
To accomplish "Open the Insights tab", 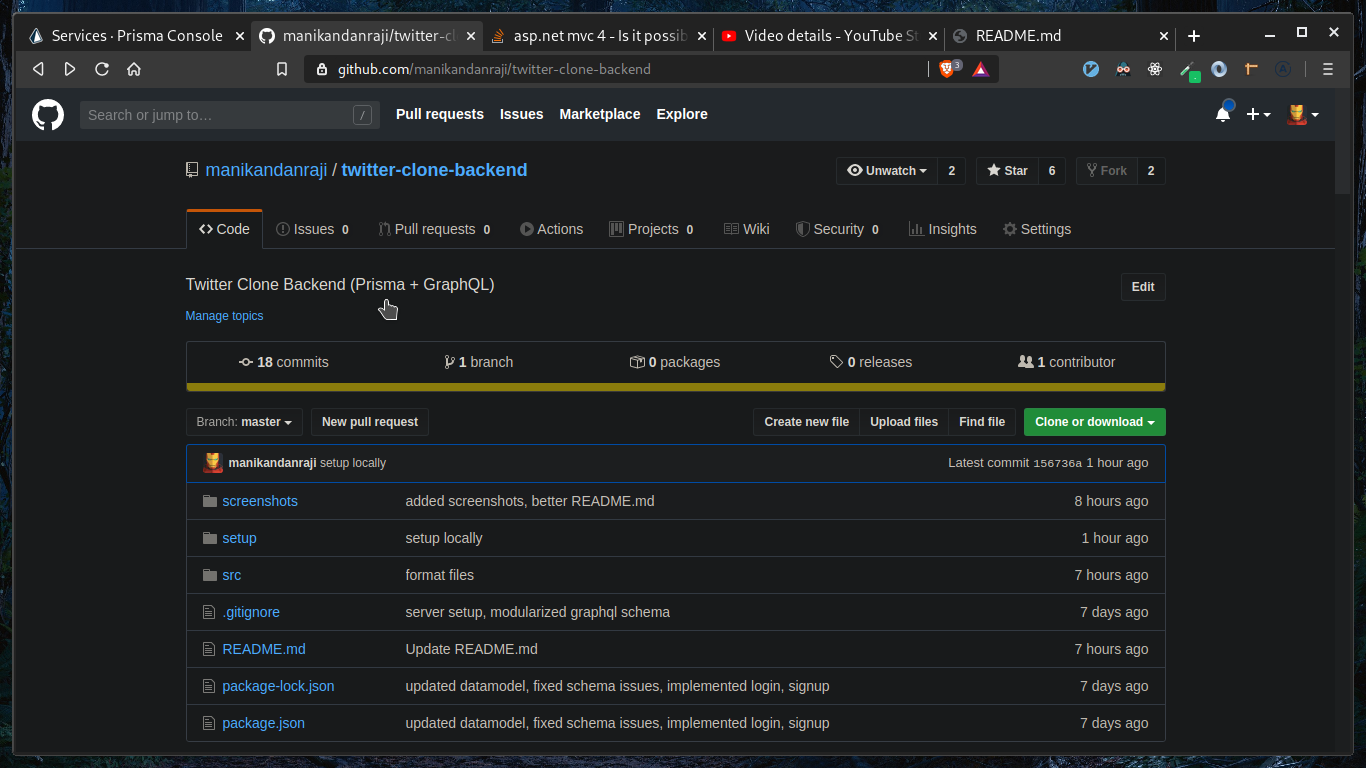I will tap(942, 229).
